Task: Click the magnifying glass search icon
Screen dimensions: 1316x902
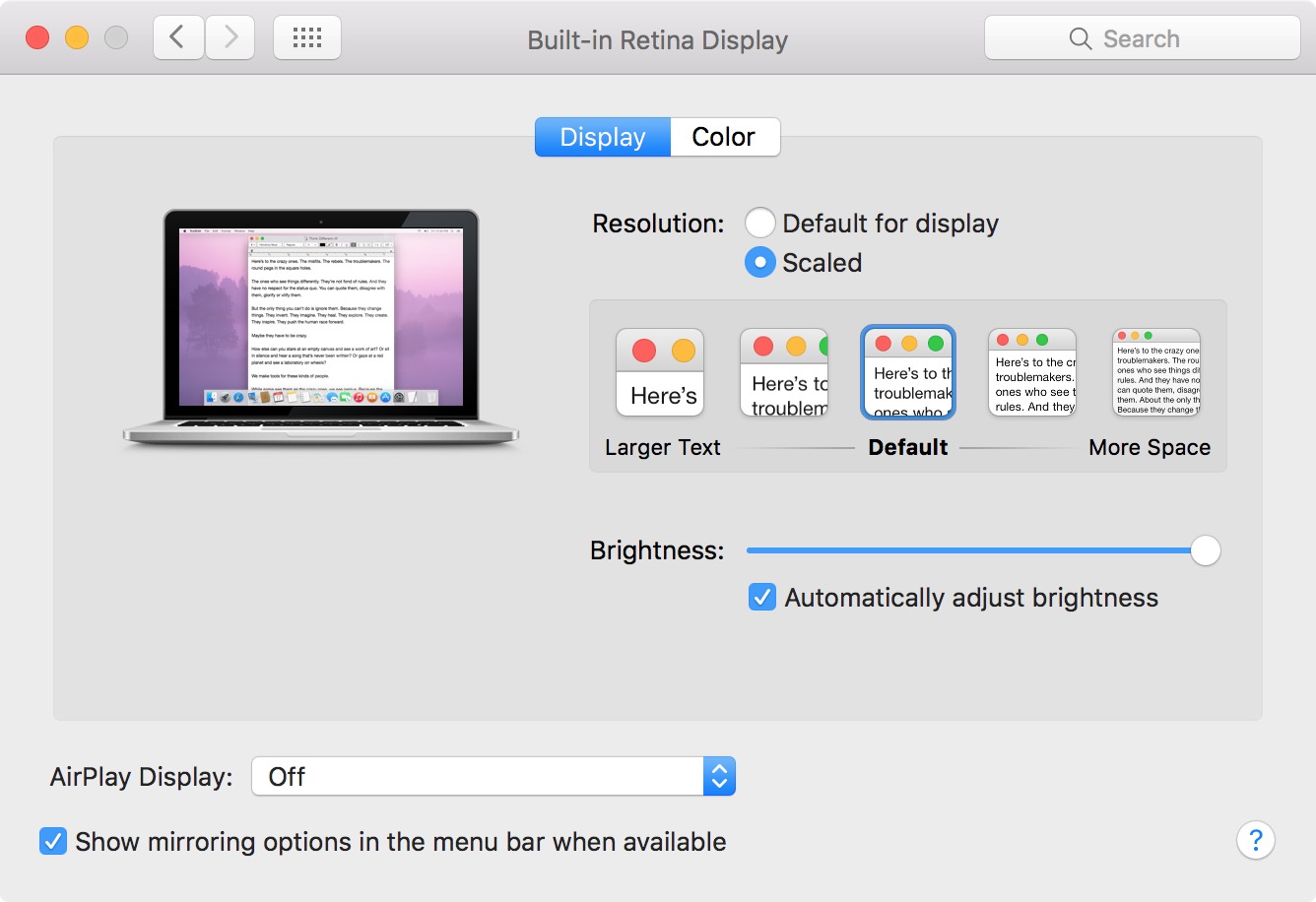Action: tap(1081, 38)
